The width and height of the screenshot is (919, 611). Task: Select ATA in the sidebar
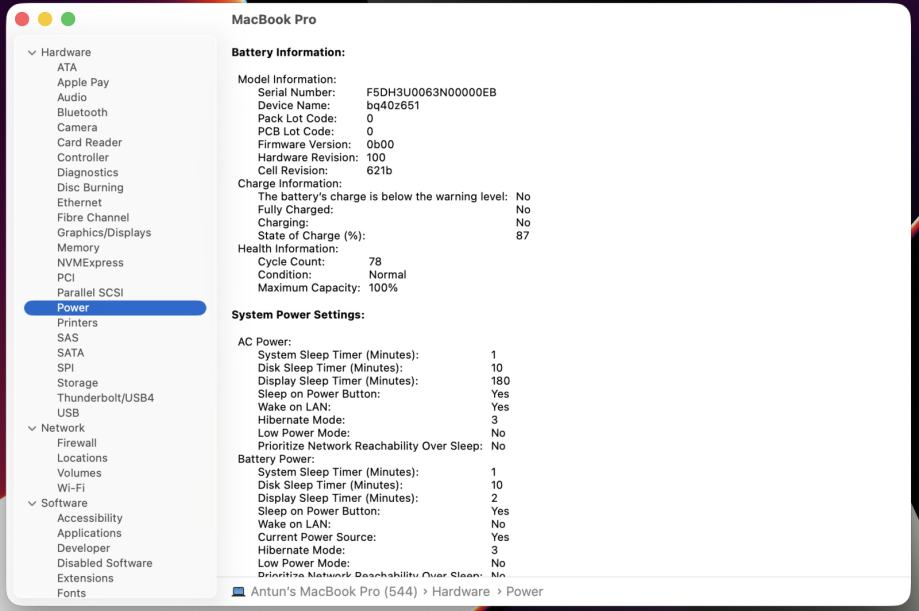[x=67, y=67]
